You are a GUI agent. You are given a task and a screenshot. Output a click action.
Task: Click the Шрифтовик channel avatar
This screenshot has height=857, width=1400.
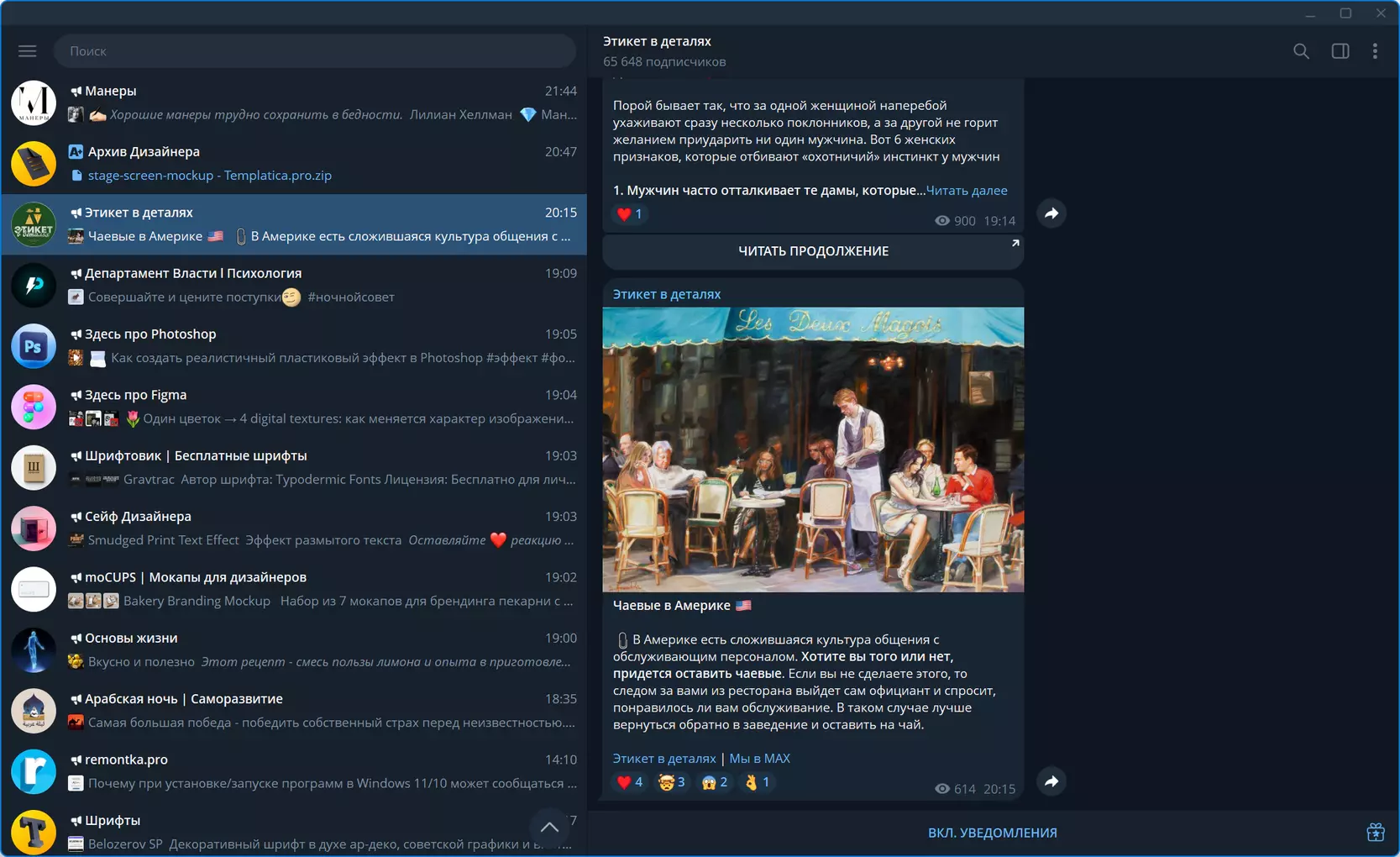click(x=34, y=467)
